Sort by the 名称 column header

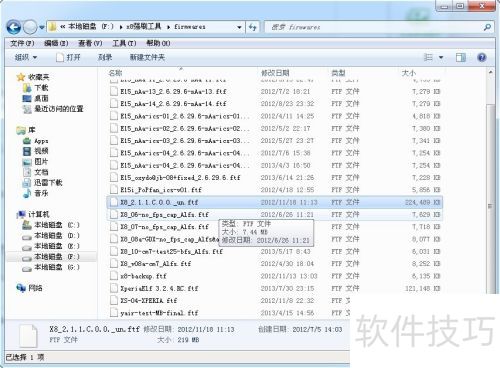tap(115, 73)
